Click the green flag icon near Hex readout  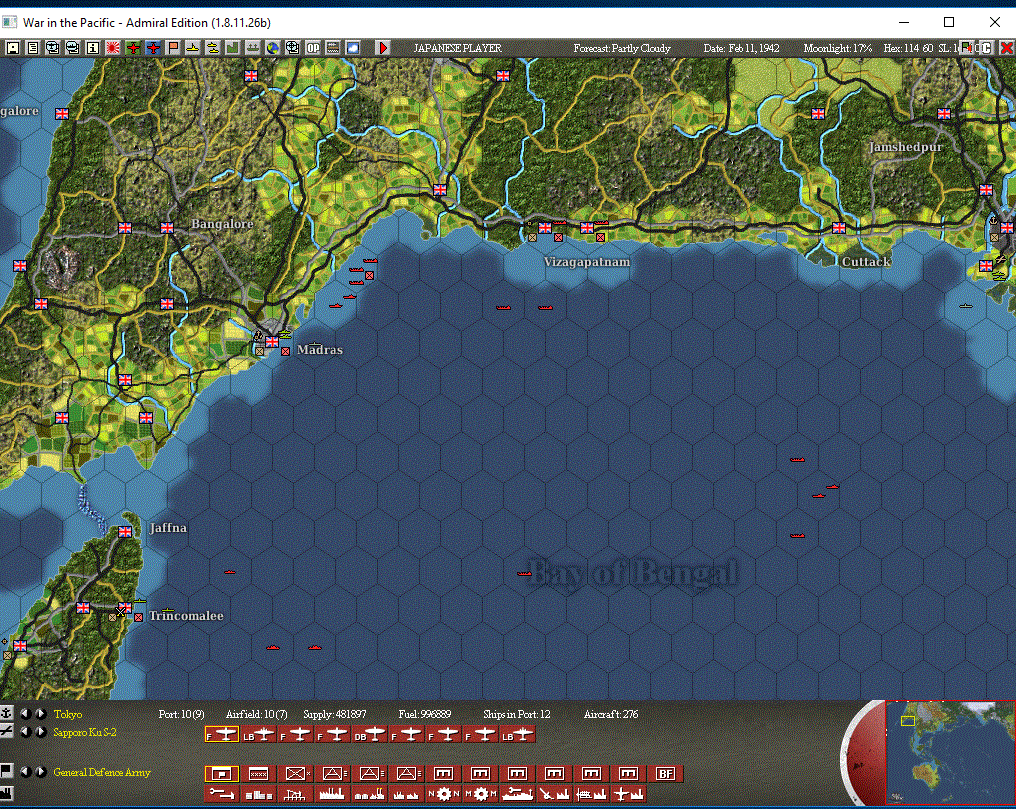click(x=967, y=47)
